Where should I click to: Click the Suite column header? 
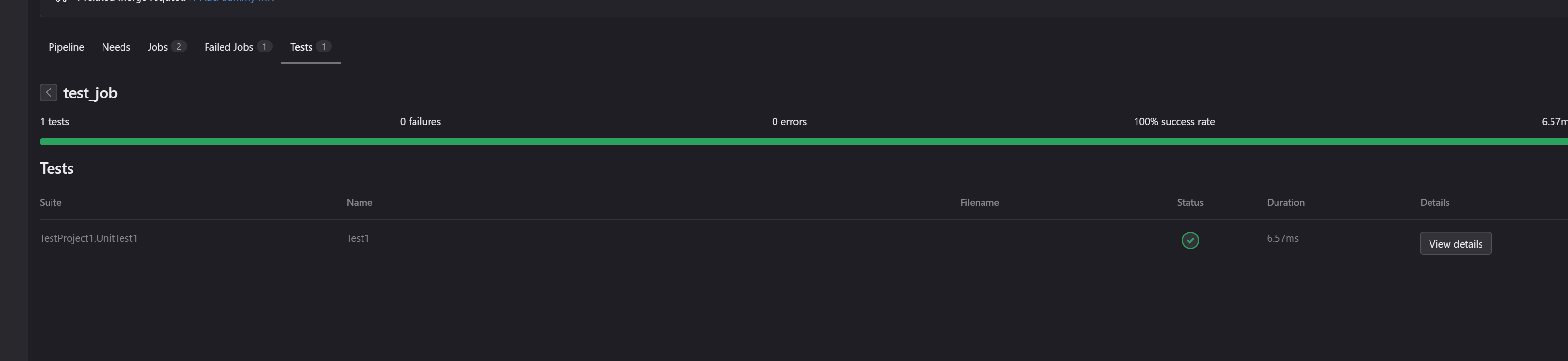tap(51, 202)
